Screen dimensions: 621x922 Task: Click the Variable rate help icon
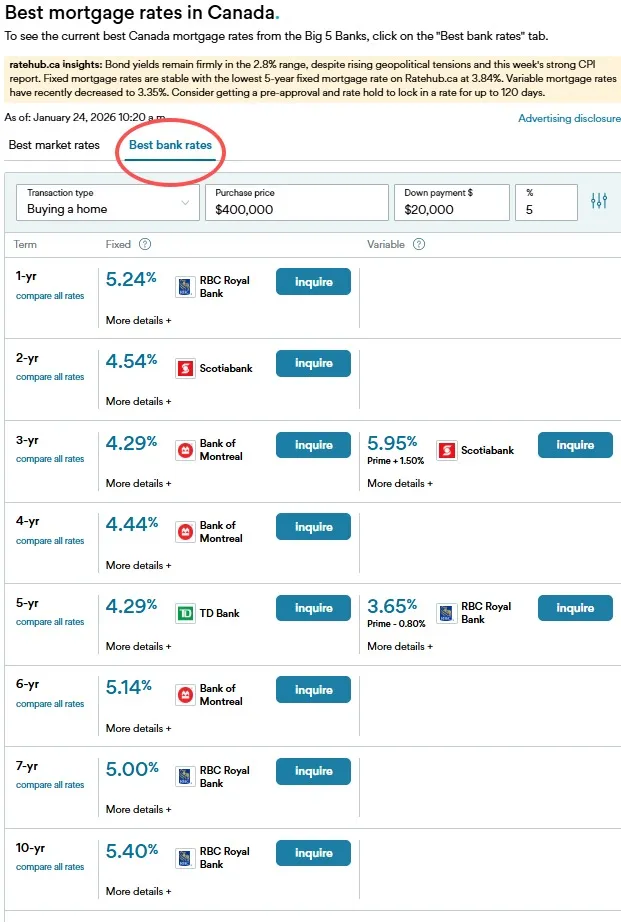[x=419, y=244]
